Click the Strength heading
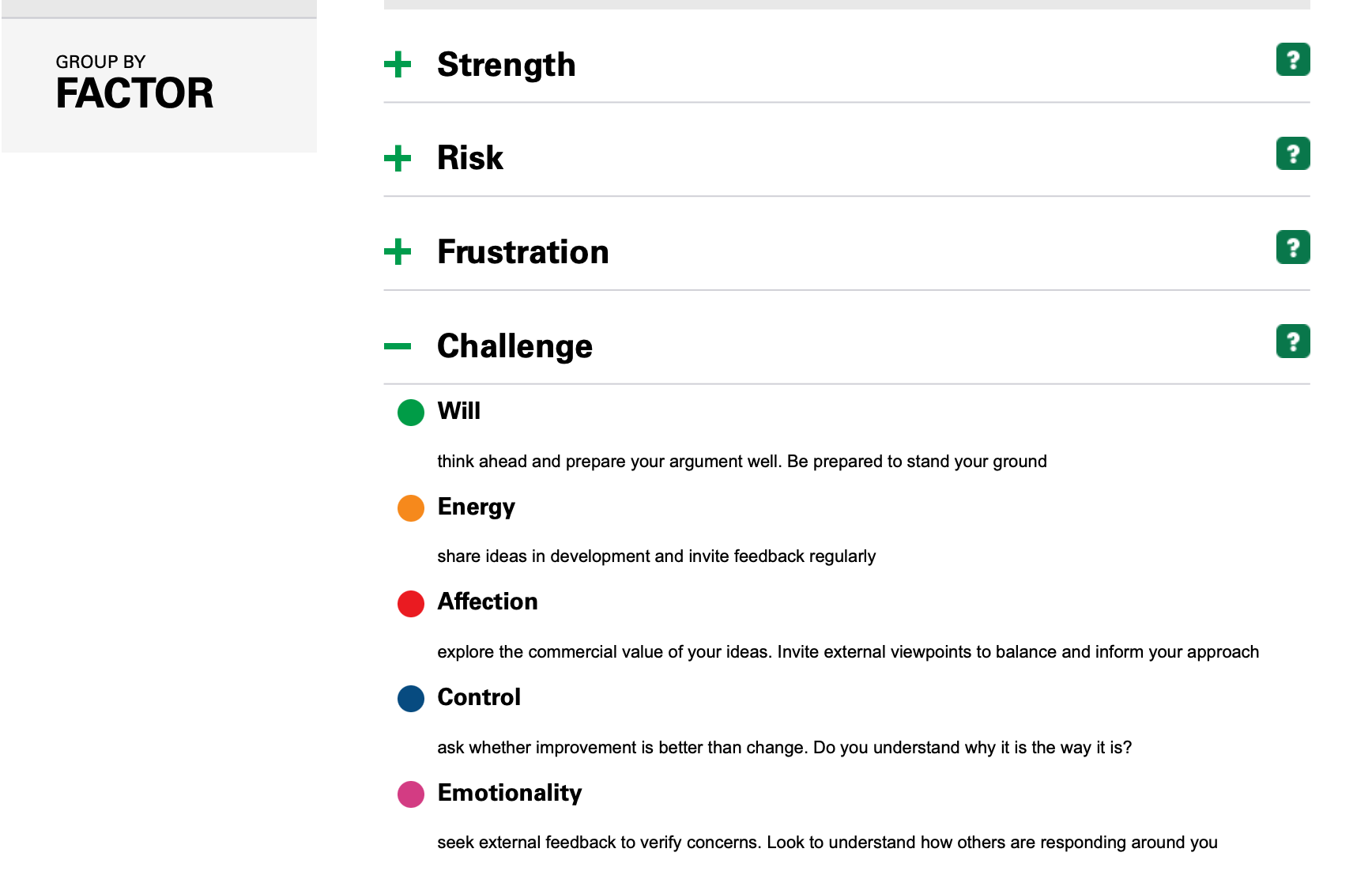Image resolution: width=1372 pixels, height=894 pixels. click(507, 65)
